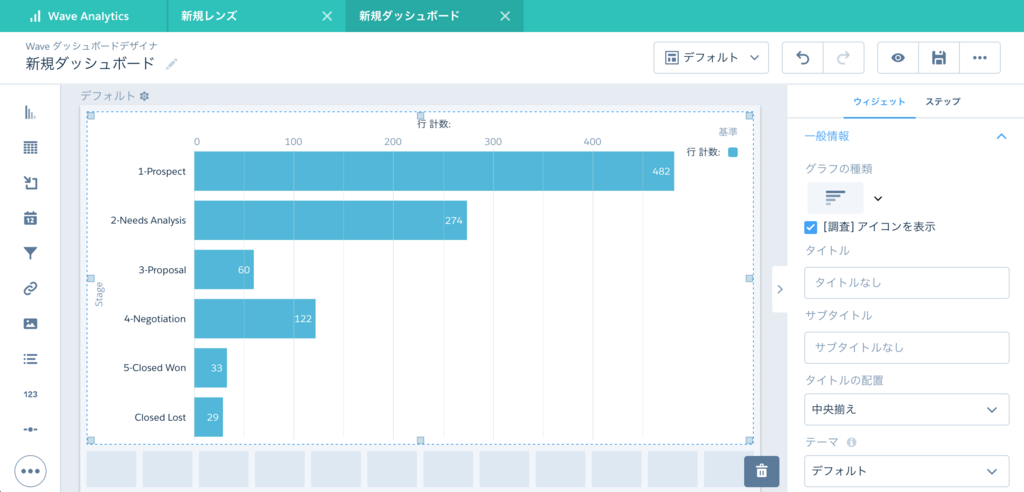Select the date widget calendar icon
The height and width of the screenshot is (492, 1024).
coord(30,218)
